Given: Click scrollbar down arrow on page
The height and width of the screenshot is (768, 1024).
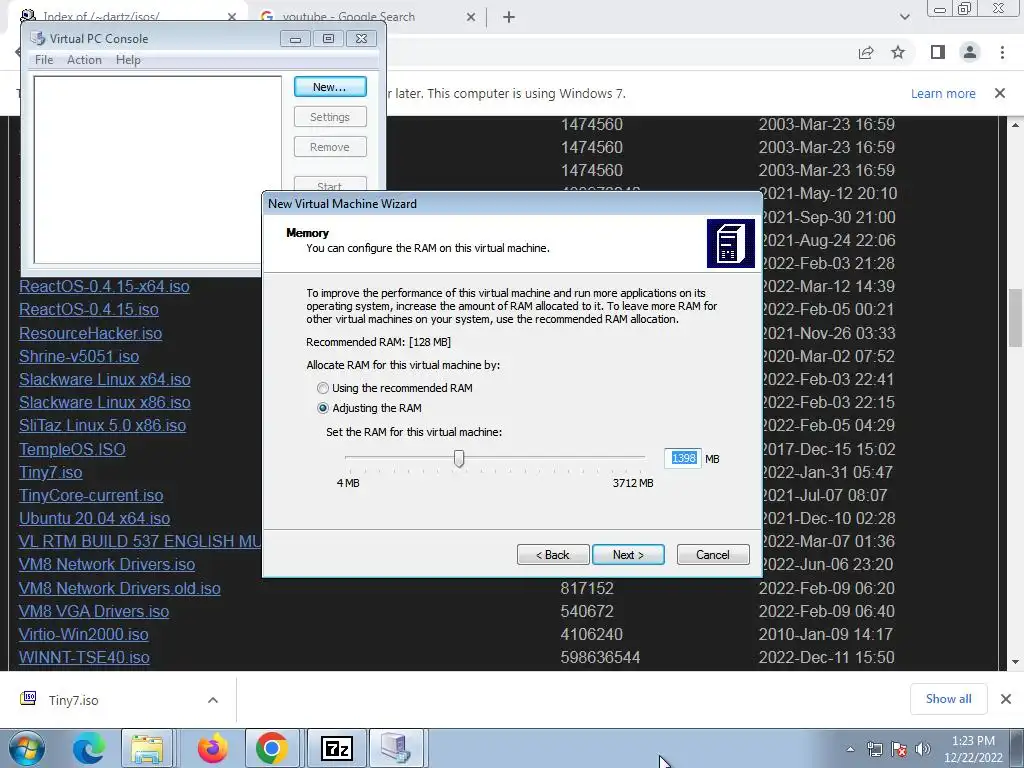Looking at the screenshot, I should tap(1015, 662).
